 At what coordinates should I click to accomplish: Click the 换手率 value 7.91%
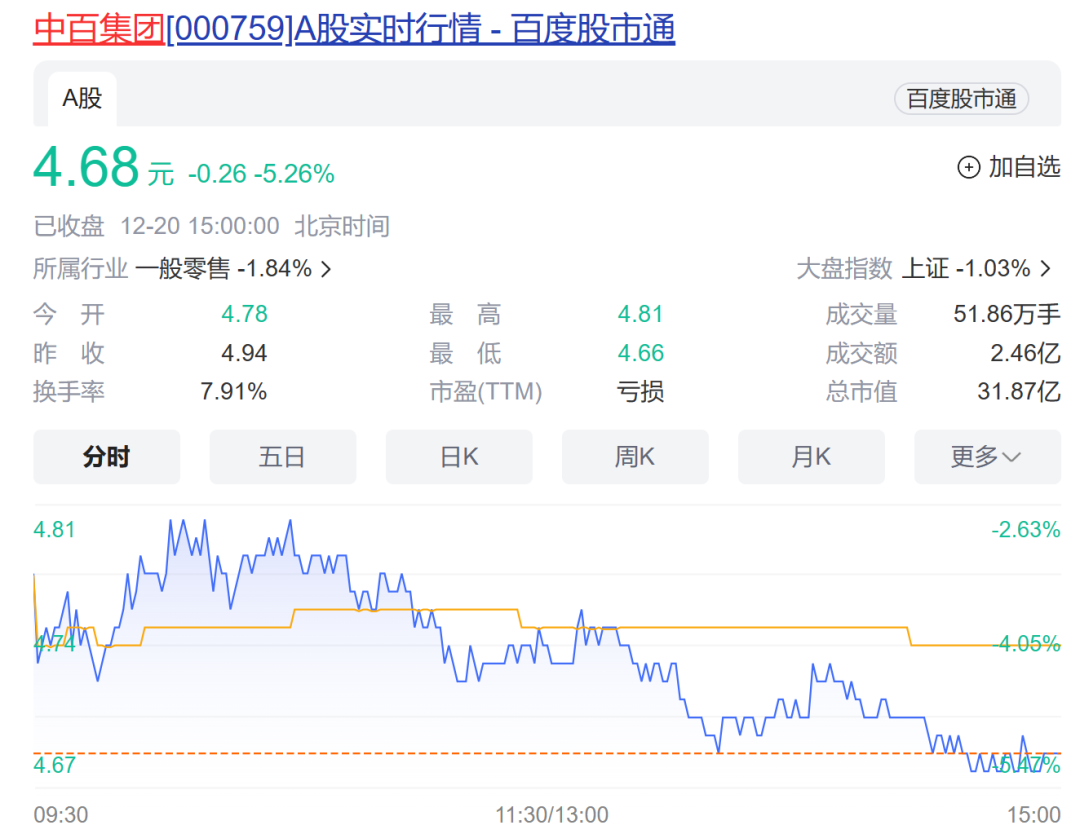pyautogui.click(x=233, y=392)
